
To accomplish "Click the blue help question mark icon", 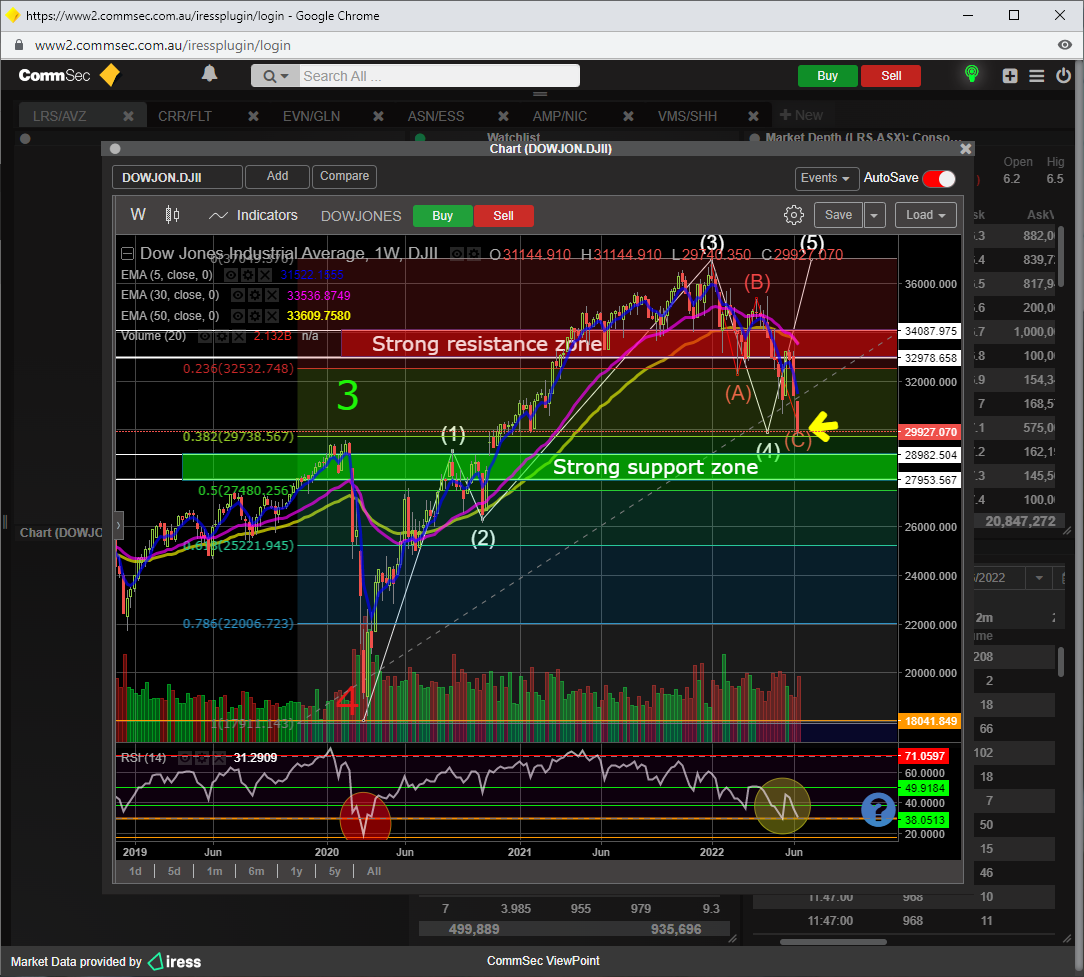I will click(878, 809).
